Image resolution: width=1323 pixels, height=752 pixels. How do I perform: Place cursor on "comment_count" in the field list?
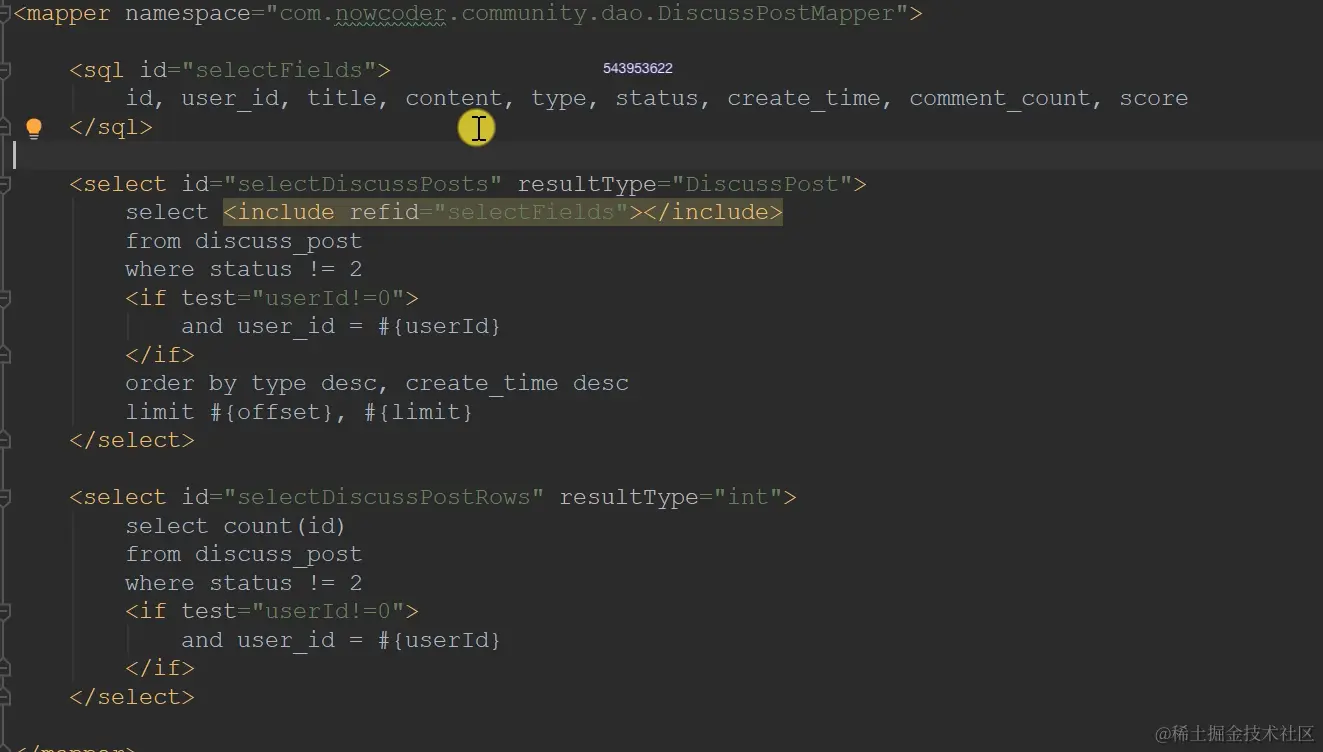[999, 98]
